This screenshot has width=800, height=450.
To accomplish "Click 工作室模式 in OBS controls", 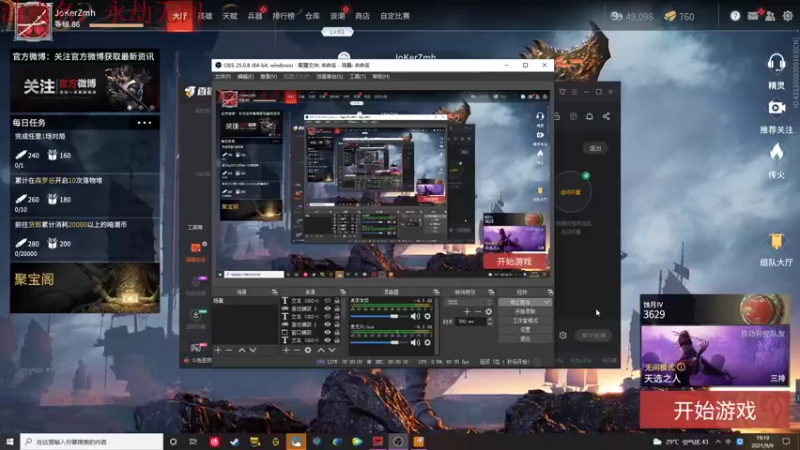I will click(x=525, y=320).
